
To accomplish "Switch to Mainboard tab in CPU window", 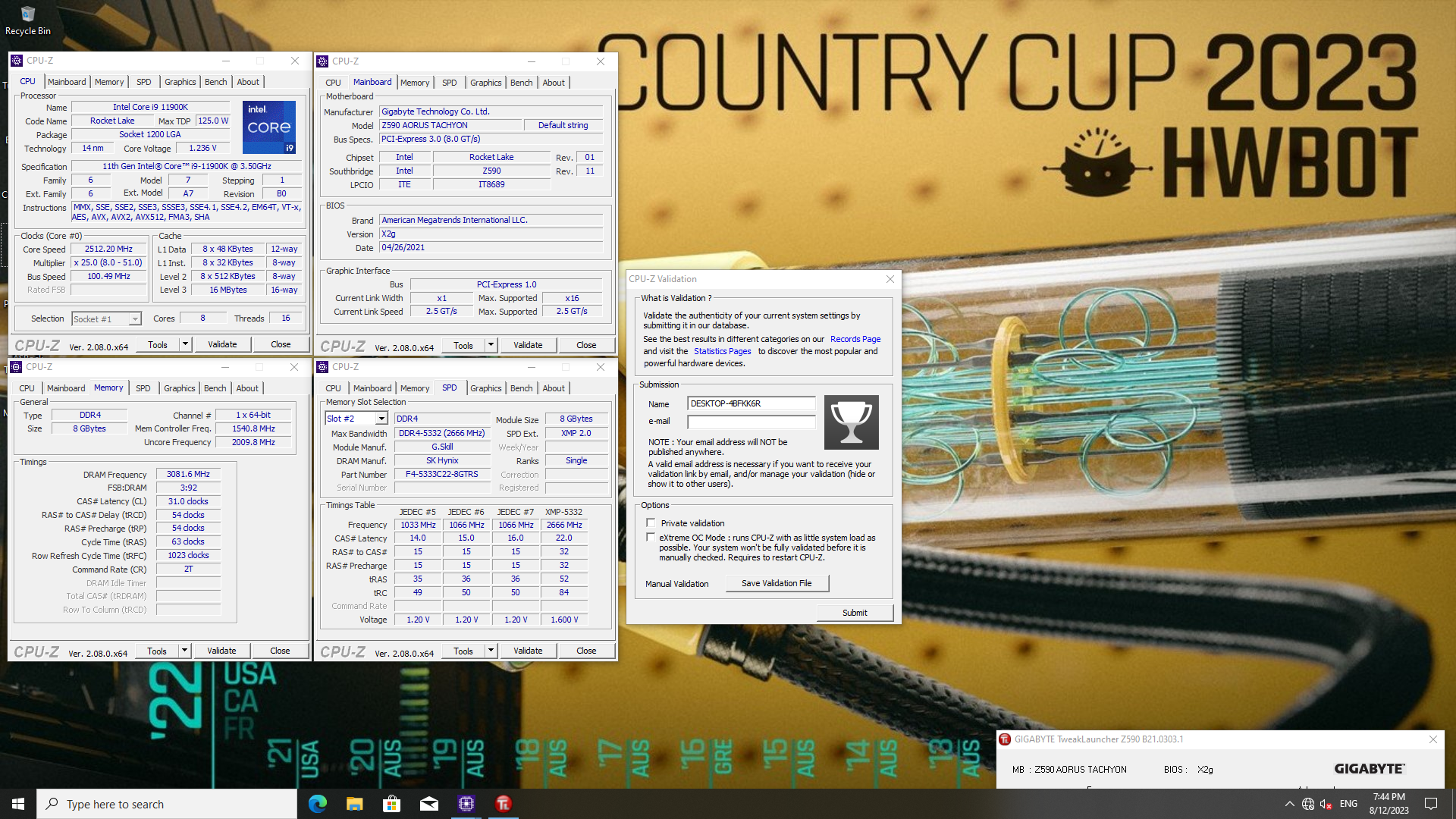I will coord(67,82).
